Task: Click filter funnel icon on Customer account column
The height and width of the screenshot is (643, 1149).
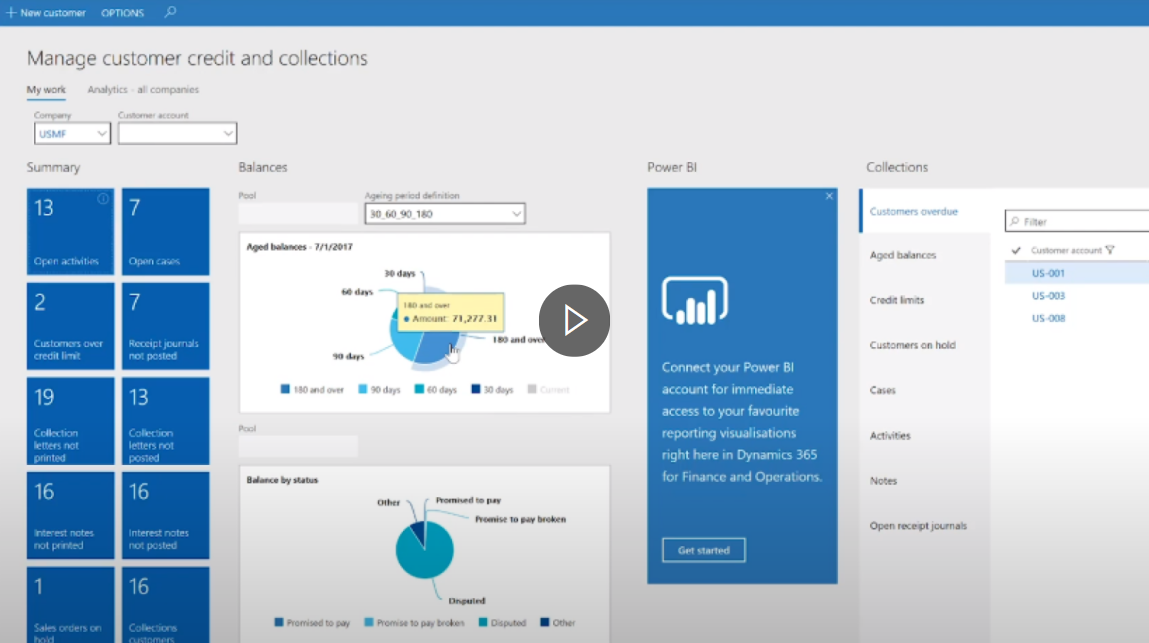Action: coord(1109,250)
